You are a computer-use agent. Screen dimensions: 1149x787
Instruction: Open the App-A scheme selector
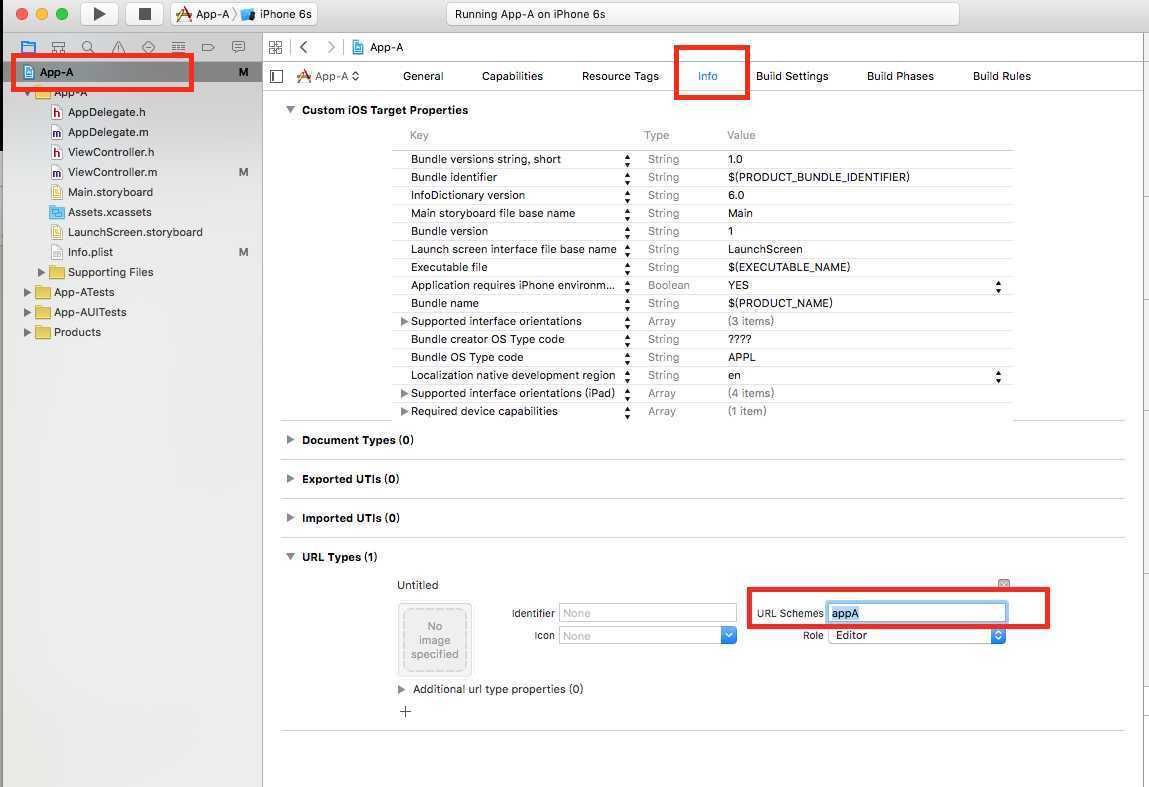203,14
